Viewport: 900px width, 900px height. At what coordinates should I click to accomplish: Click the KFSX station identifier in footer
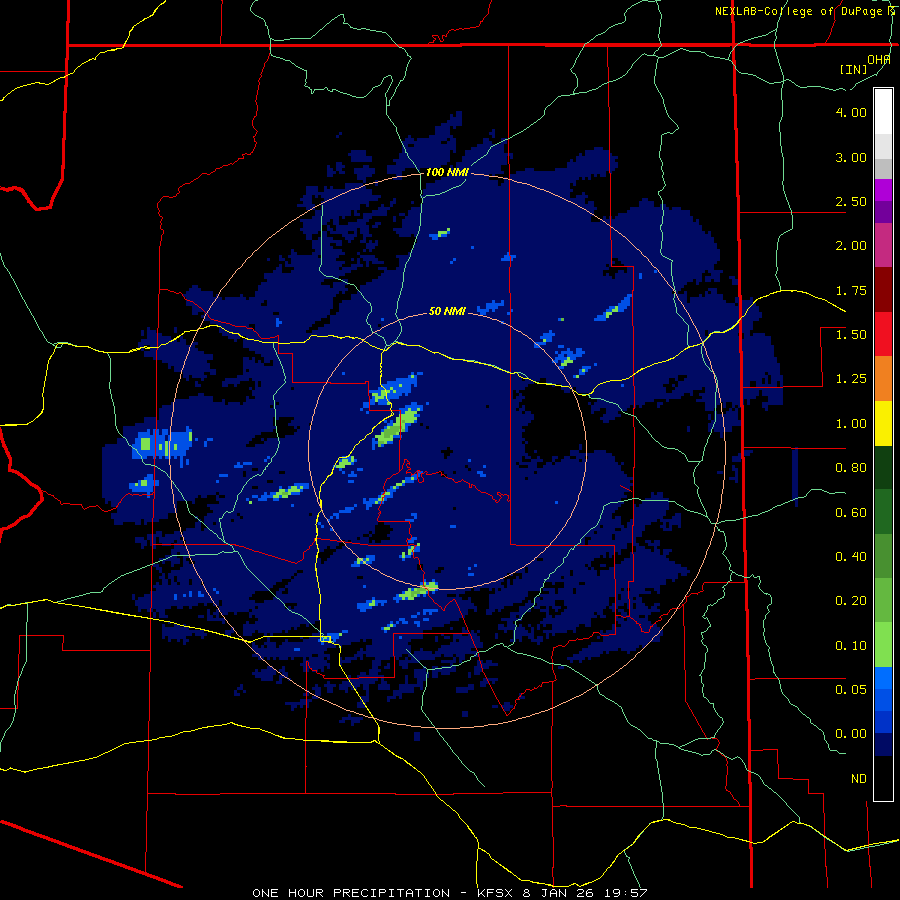[496, 893]
